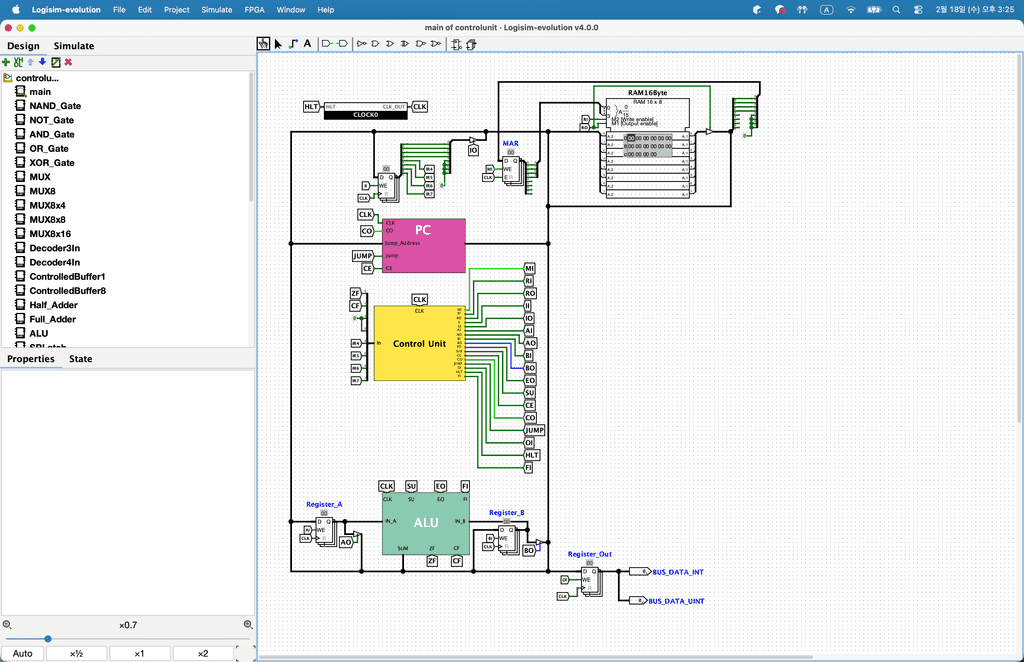Viewport: 1024px width, 662px height.
Task: Switch to the Simulate tab in the sidebar
Action: (x=74, y=46)
